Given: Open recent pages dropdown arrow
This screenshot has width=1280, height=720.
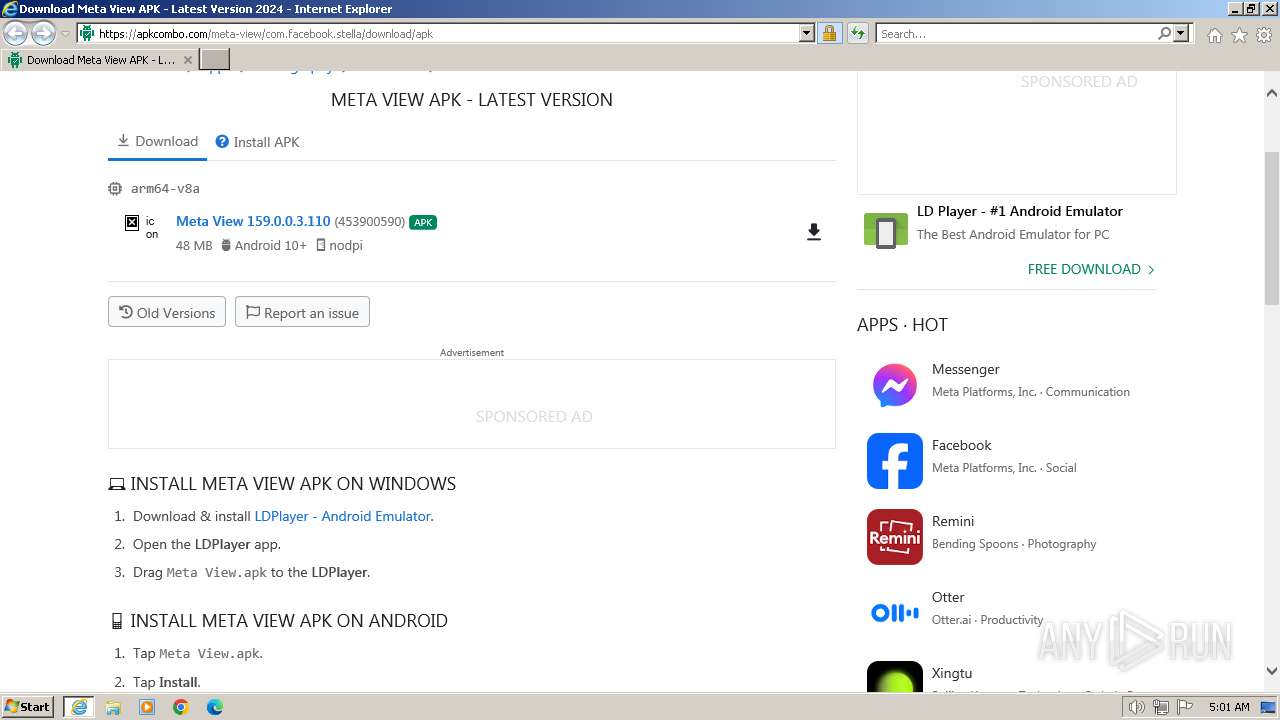Looking at the screenshot, I should [x=65, y=34].
